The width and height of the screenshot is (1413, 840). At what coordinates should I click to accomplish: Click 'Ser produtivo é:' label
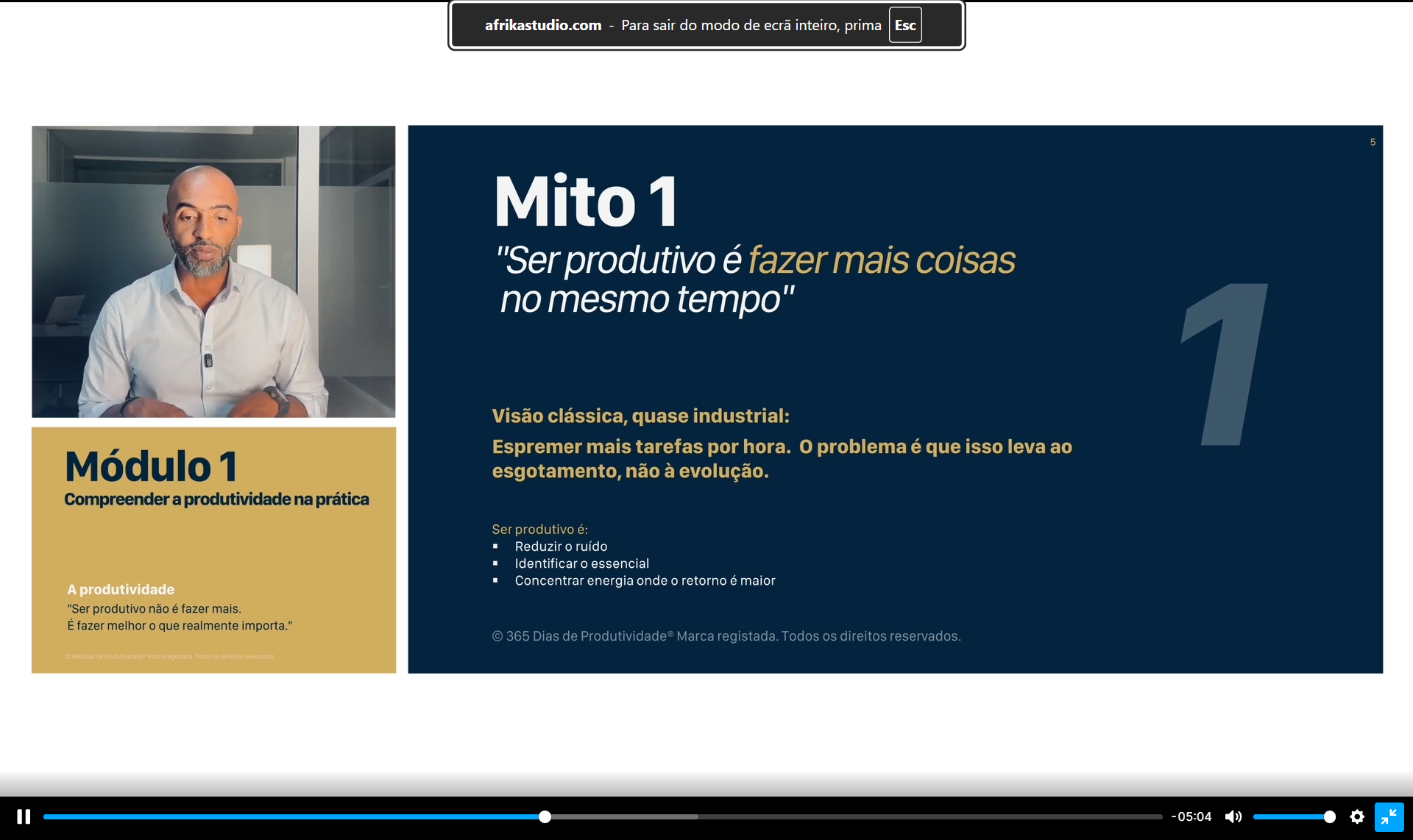click(539, 529)
